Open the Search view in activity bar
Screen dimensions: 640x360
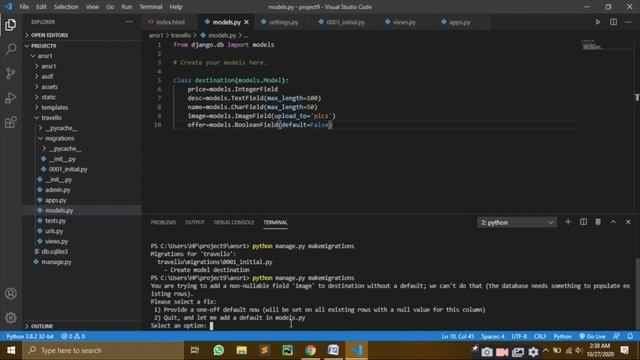[11, 49]
